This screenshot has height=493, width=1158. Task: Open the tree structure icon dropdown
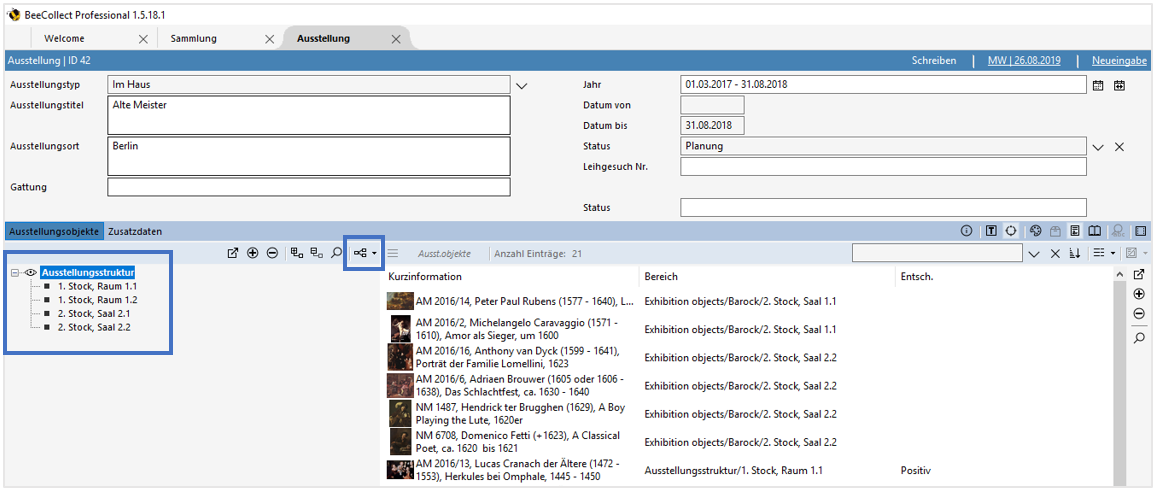pos(364,254)
